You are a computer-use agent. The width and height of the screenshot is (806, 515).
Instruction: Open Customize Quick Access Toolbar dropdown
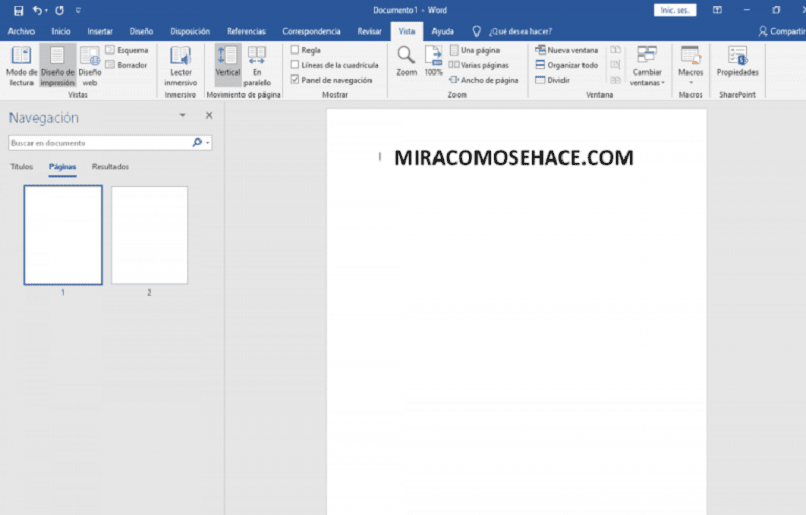(78, 10)
